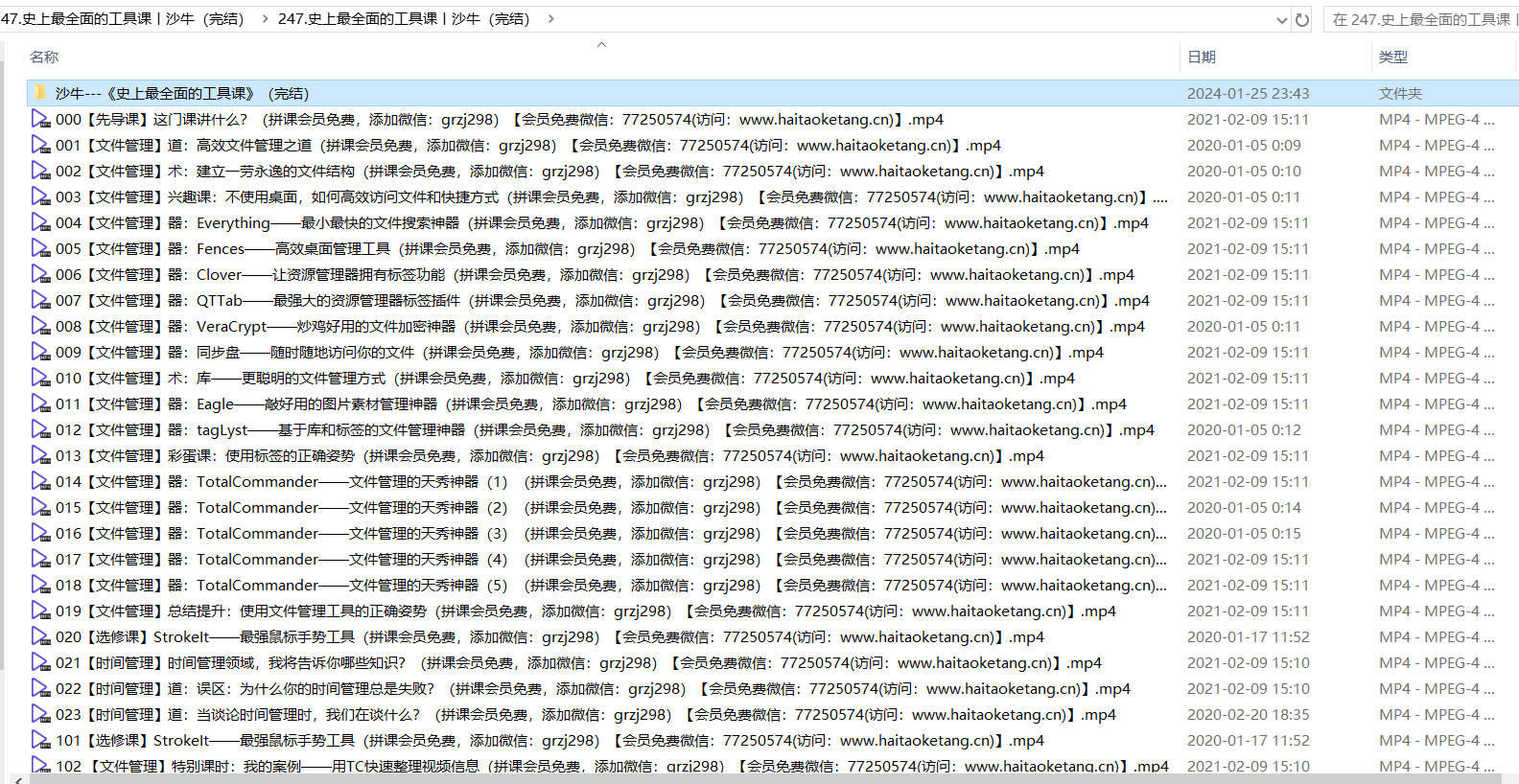Click date 2020-01-05 0:10 of file 002
The height and width of the screenshot is (784, 1519).
coord(1244,171)
